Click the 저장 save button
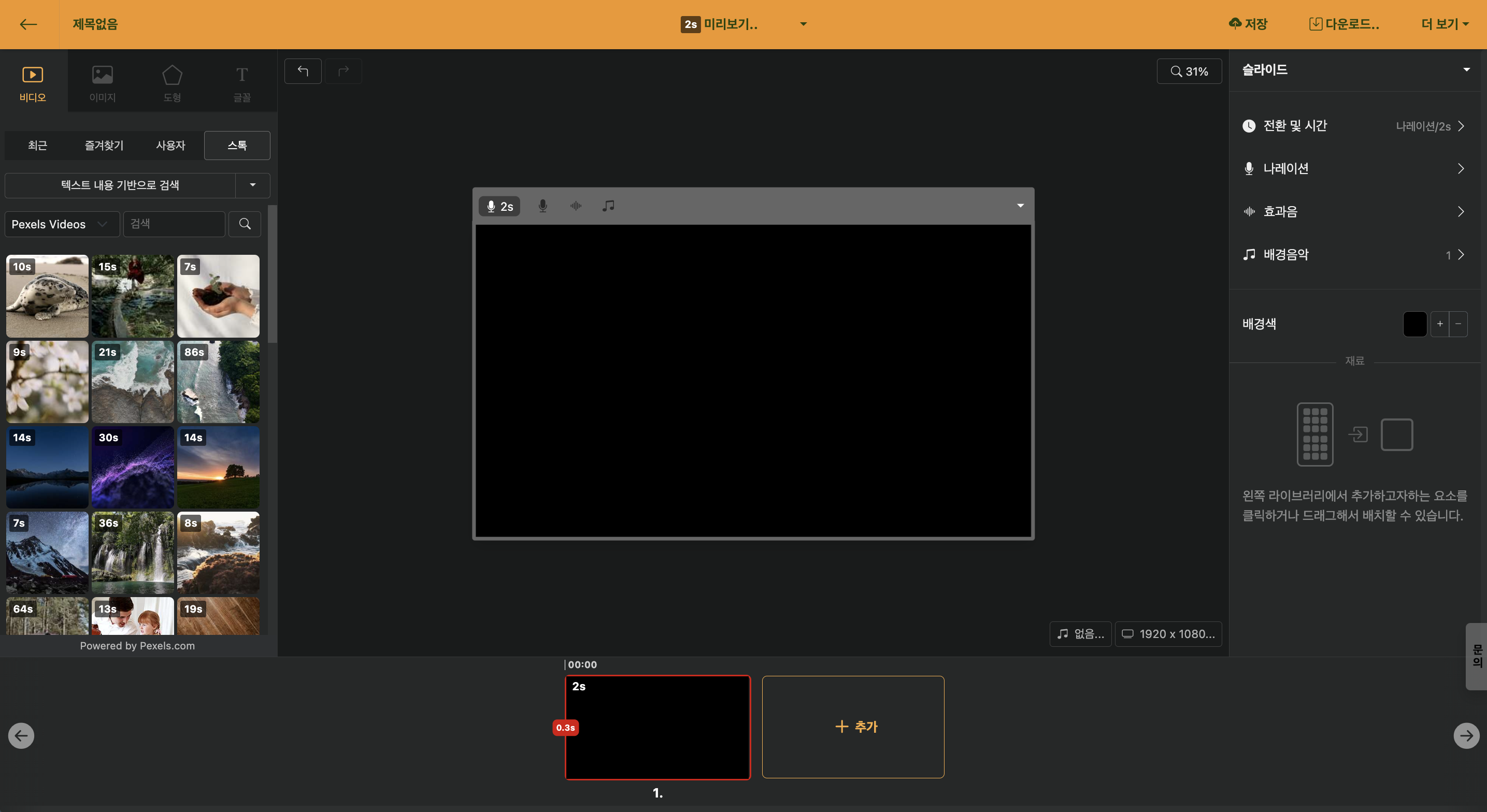Viewport: 1487px width, 812px height. 1248,24
